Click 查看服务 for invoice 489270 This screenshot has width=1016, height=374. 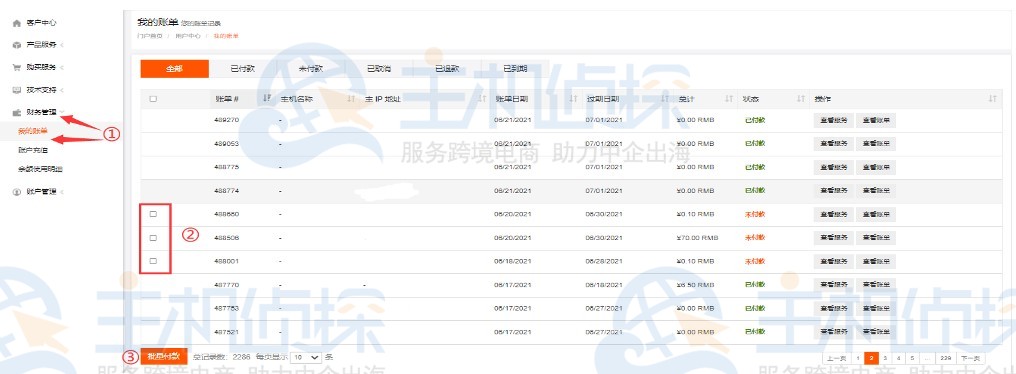(x=834, y=120)
